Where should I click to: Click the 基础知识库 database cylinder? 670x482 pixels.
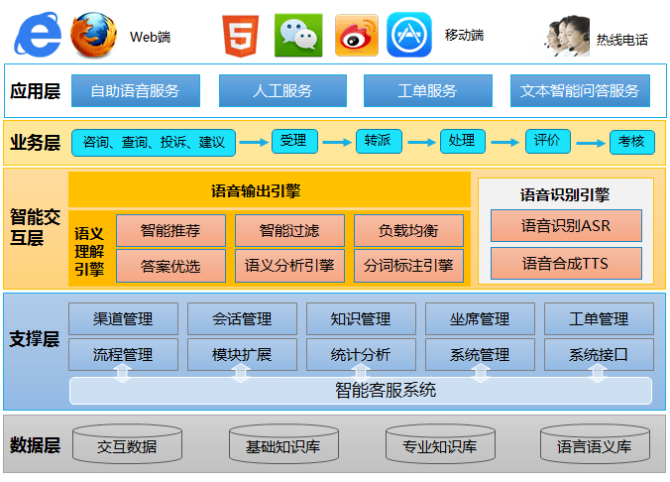point(284,444)
